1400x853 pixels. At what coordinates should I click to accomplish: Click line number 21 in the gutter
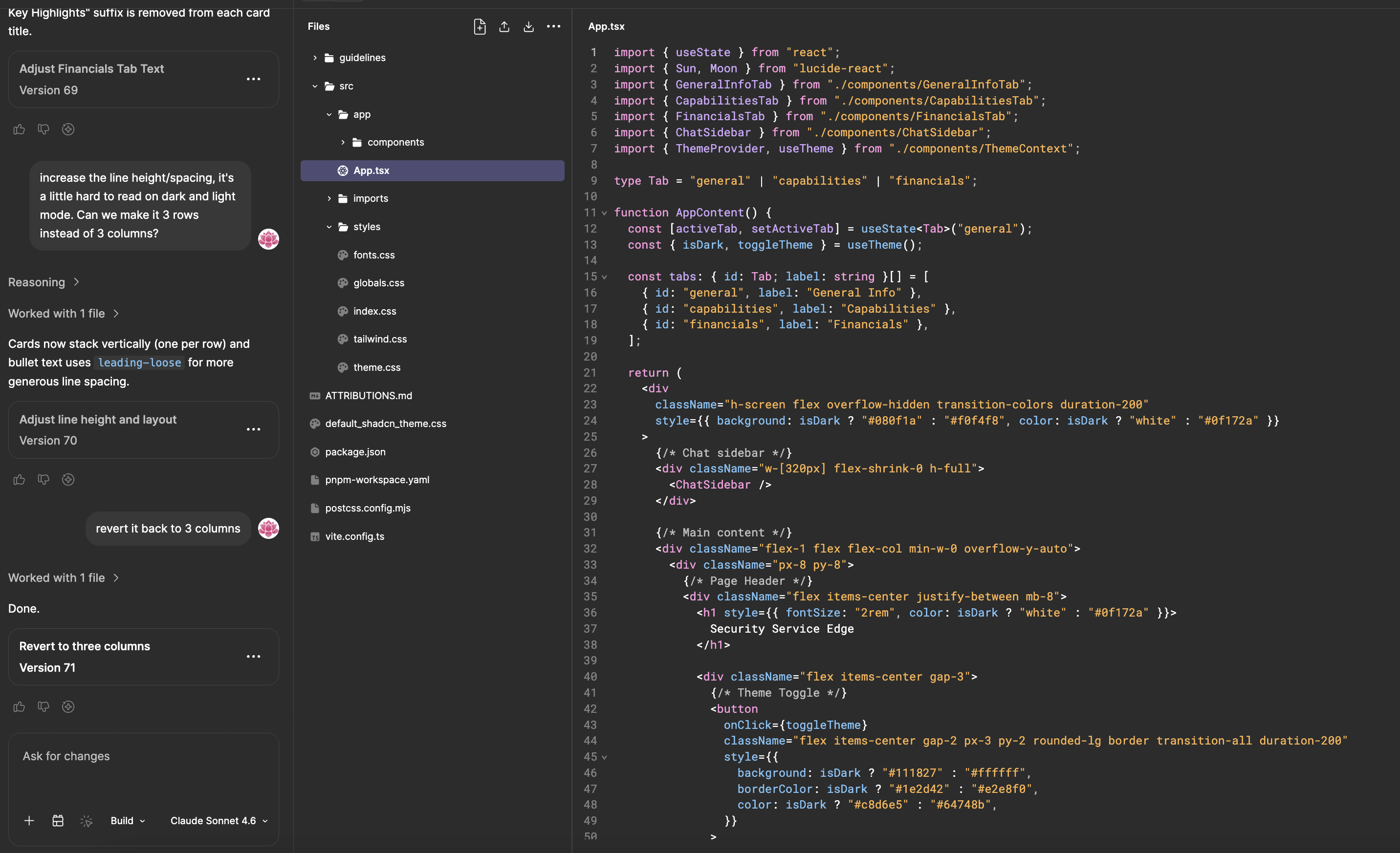590,373
